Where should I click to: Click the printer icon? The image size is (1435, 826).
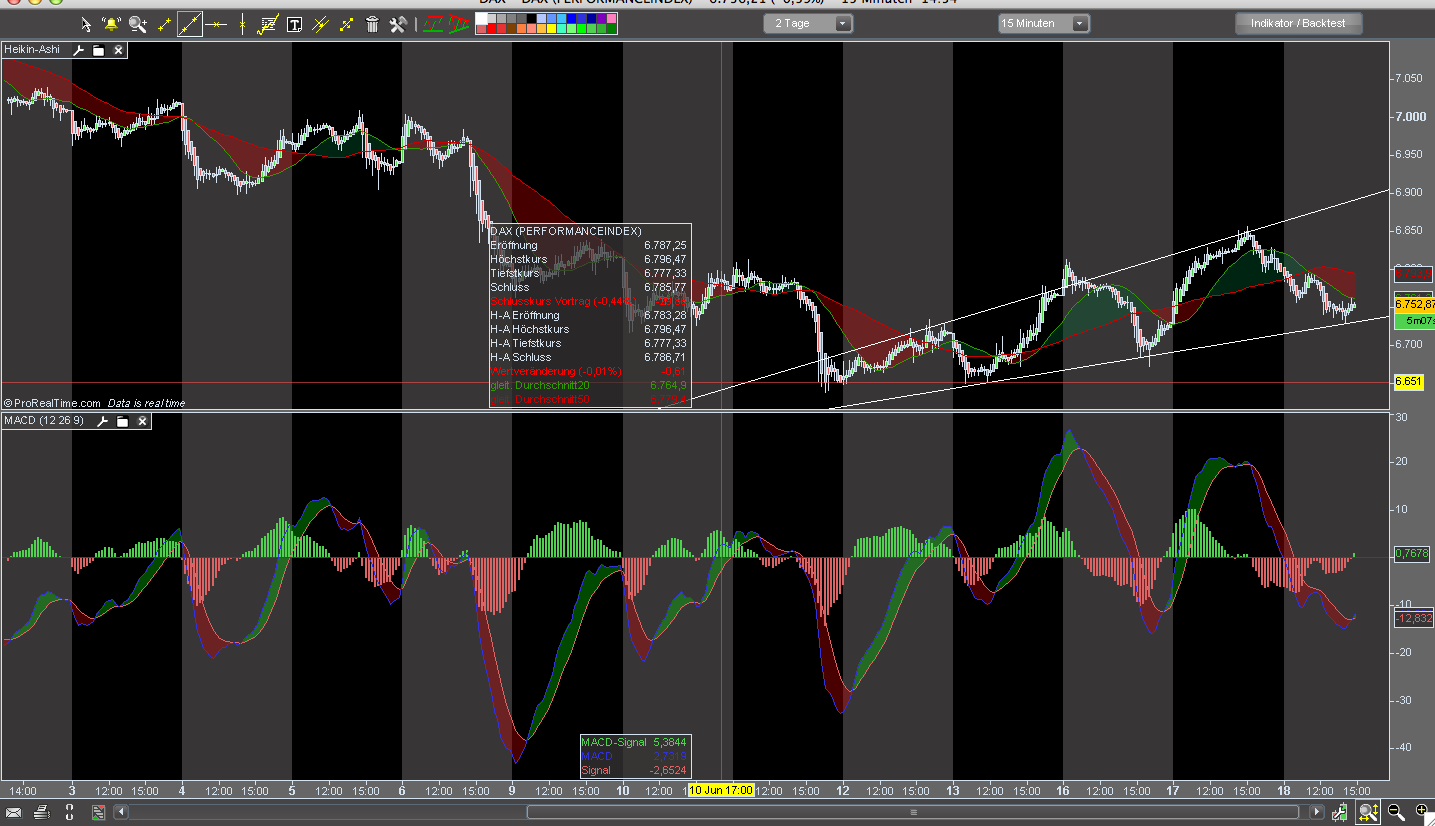pos(42,812)
